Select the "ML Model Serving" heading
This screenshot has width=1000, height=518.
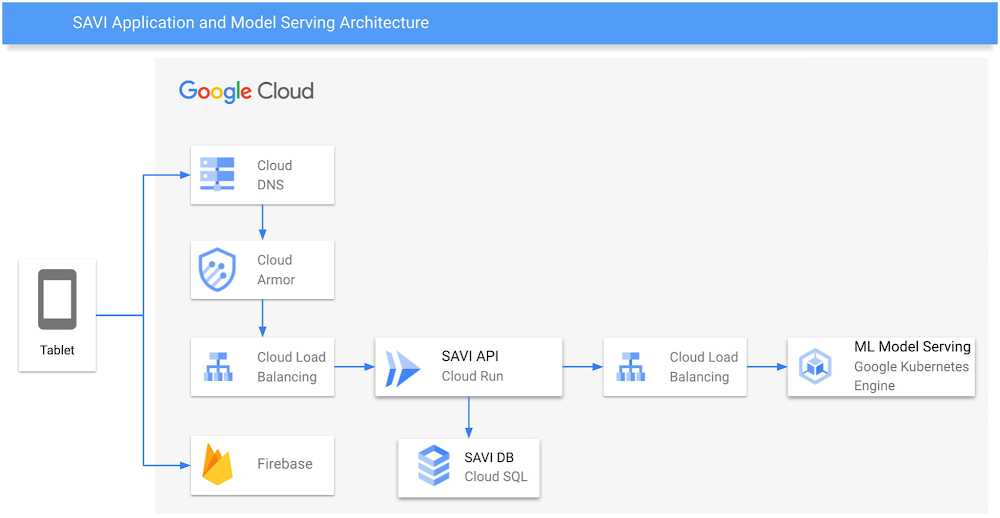coord(912,346)
